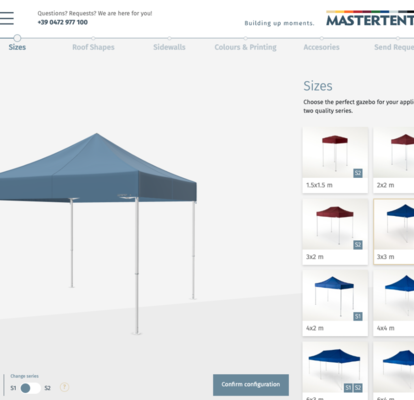Screen dimensions: 414x400
Task: Click the series help question mark icon
Action: 64,387
